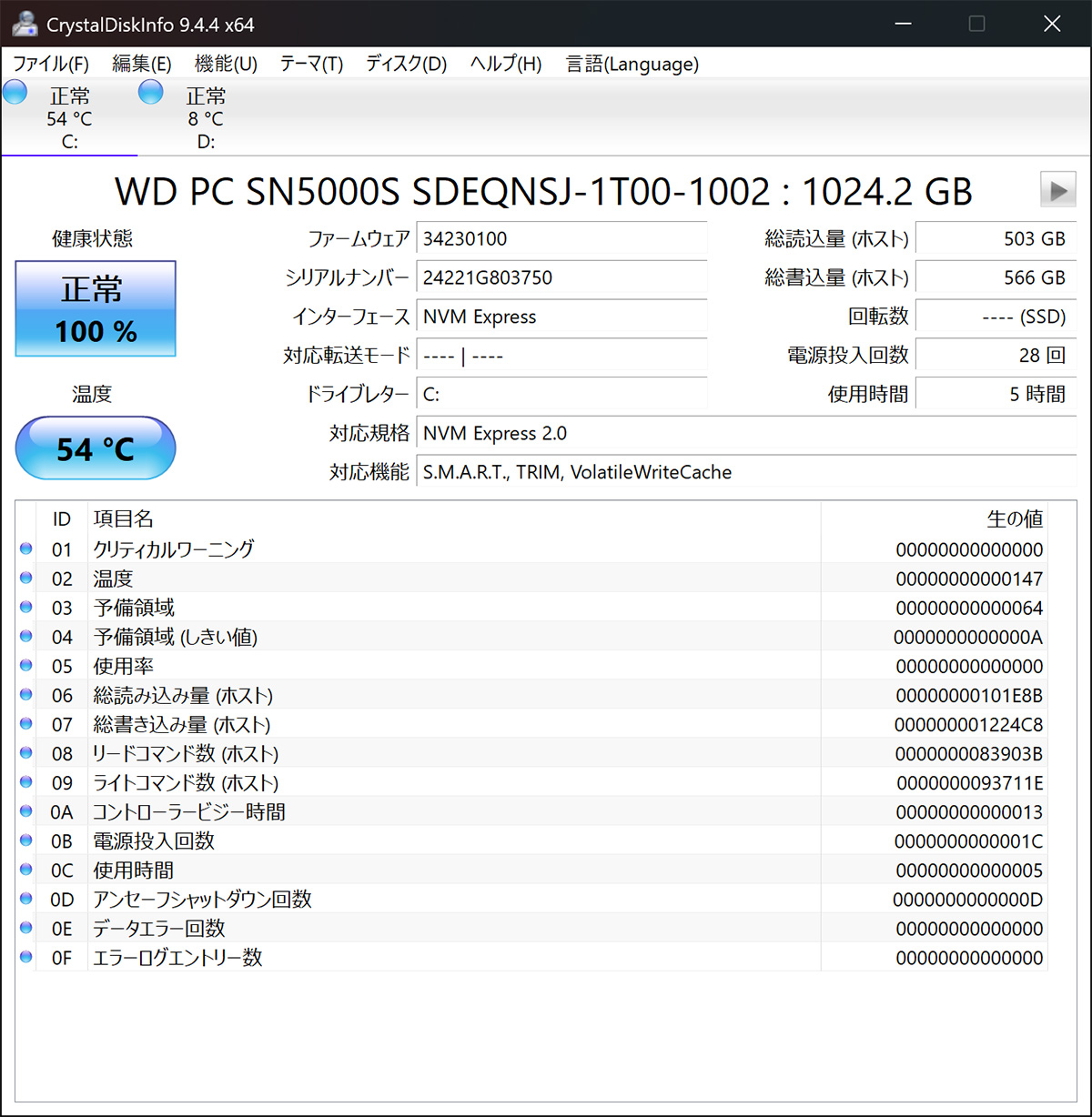Click status dot for 使用時間 row 0C
The image size is (1092, 1117).
point(26,869)
